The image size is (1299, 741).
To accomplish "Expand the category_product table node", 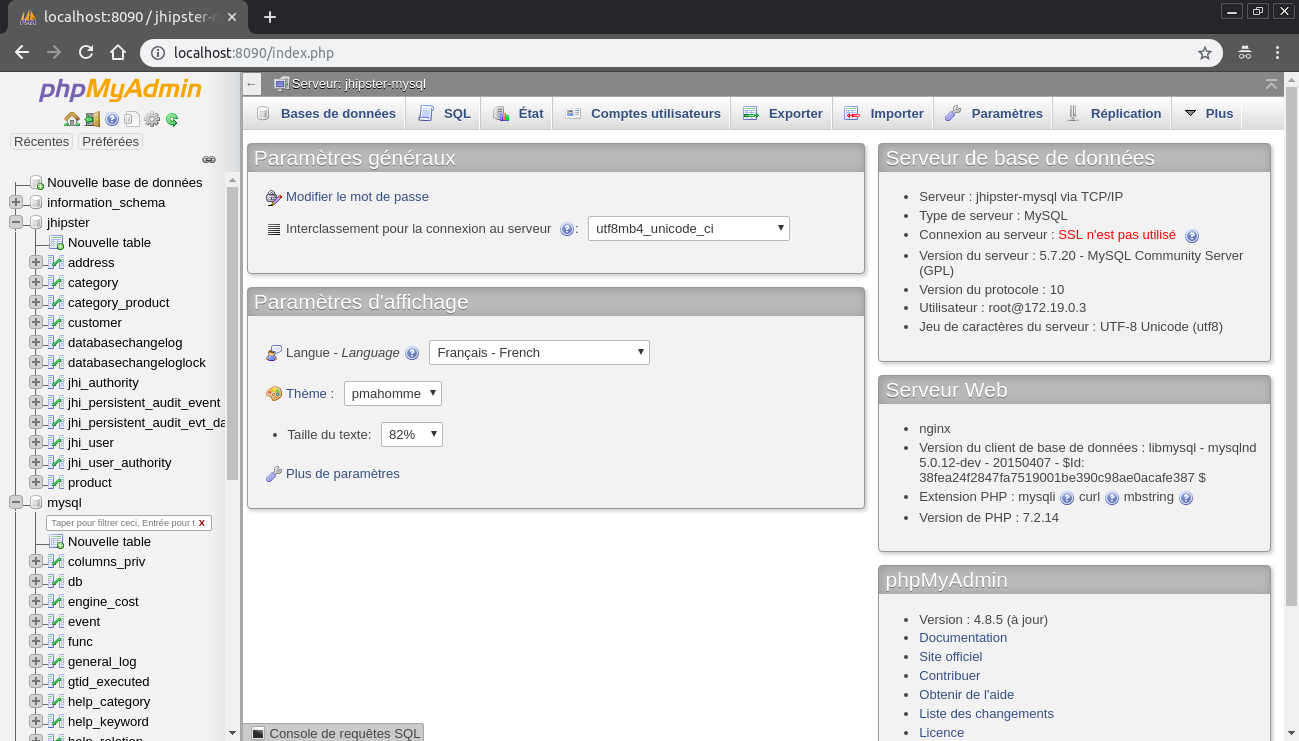I will point(36,302).
